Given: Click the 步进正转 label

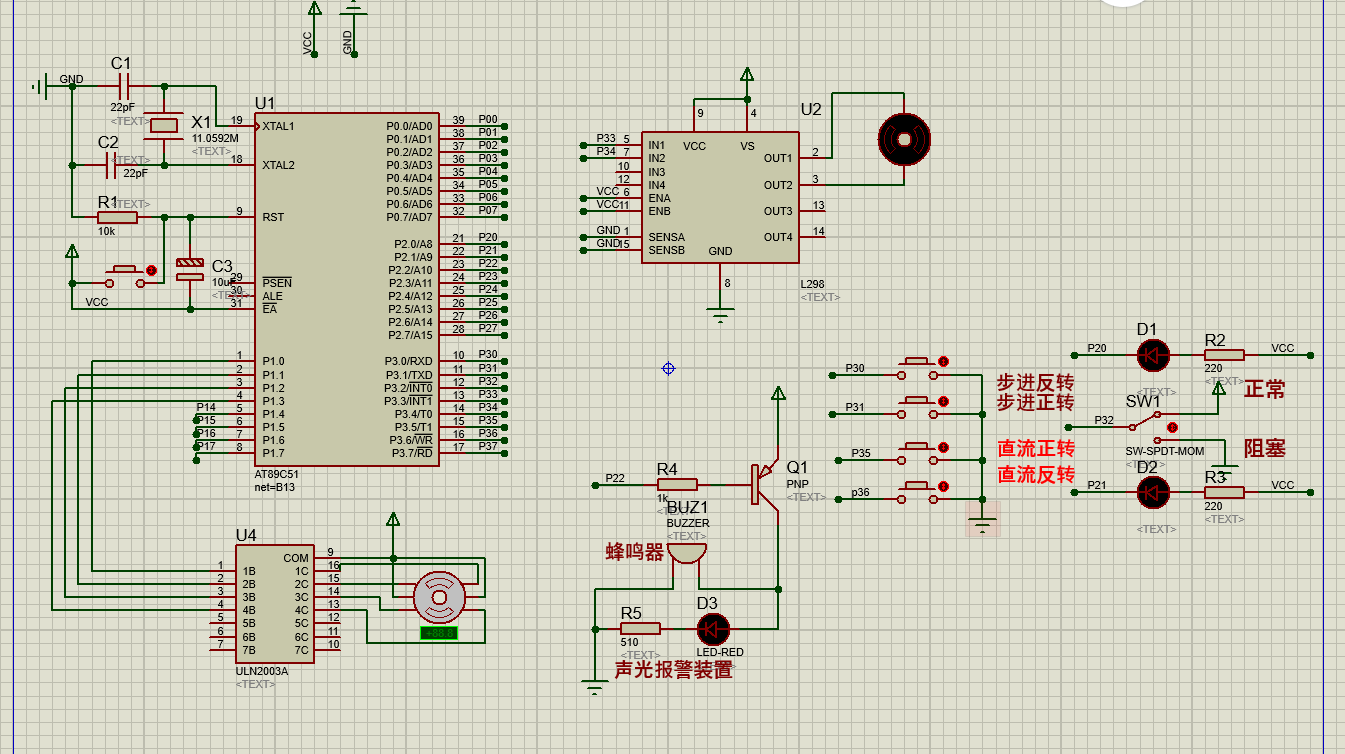Looking at the screenshot, I should 1035,403.
